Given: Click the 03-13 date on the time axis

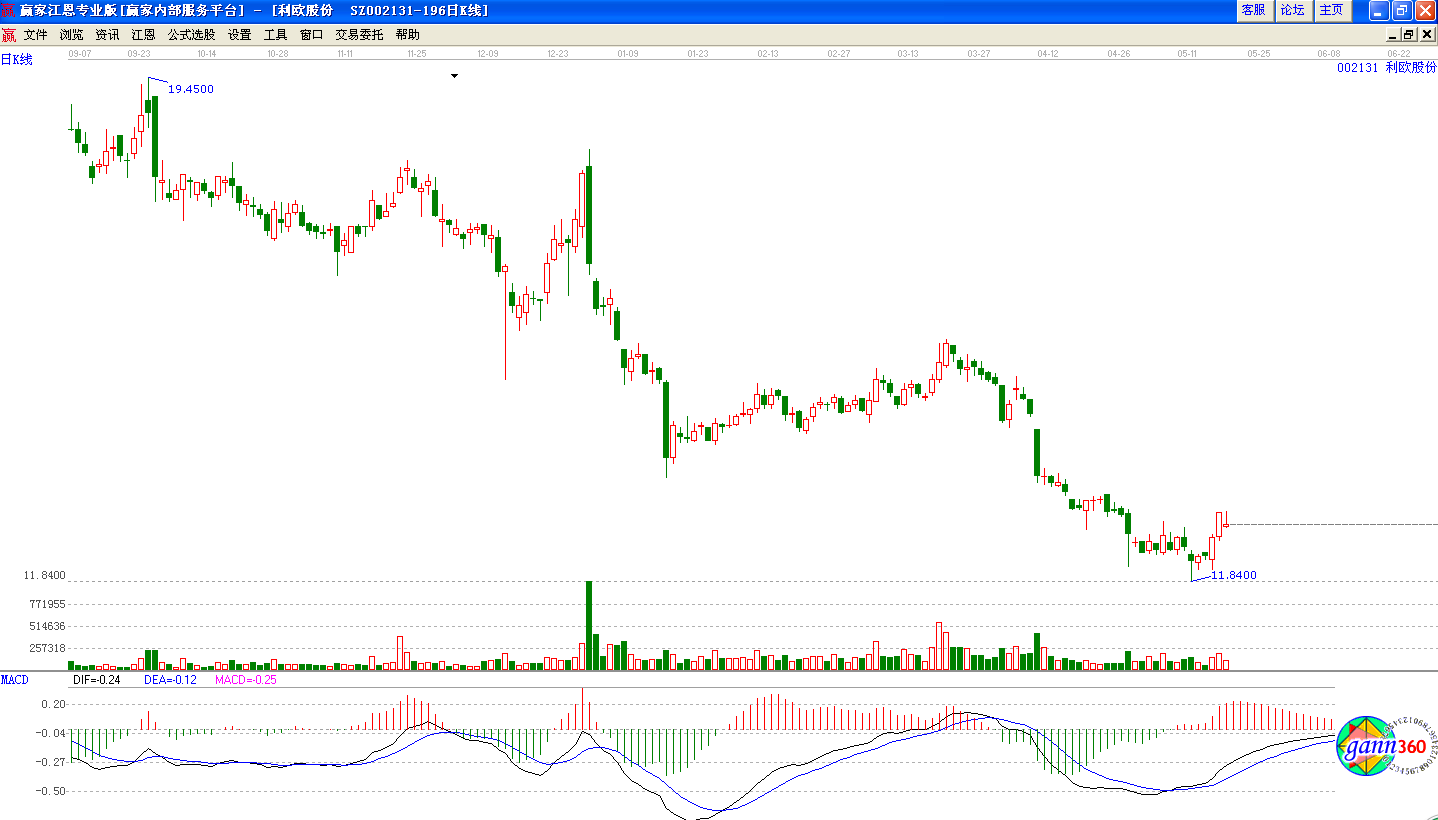Looking at the screenshot, I should [x=908, y=53].
